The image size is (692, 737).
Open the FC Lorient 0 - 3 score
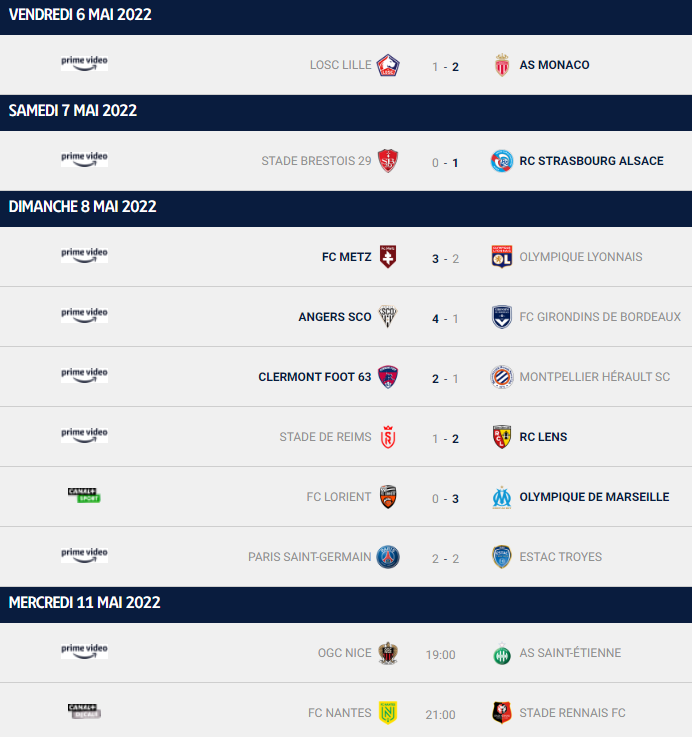click(445, 497)
